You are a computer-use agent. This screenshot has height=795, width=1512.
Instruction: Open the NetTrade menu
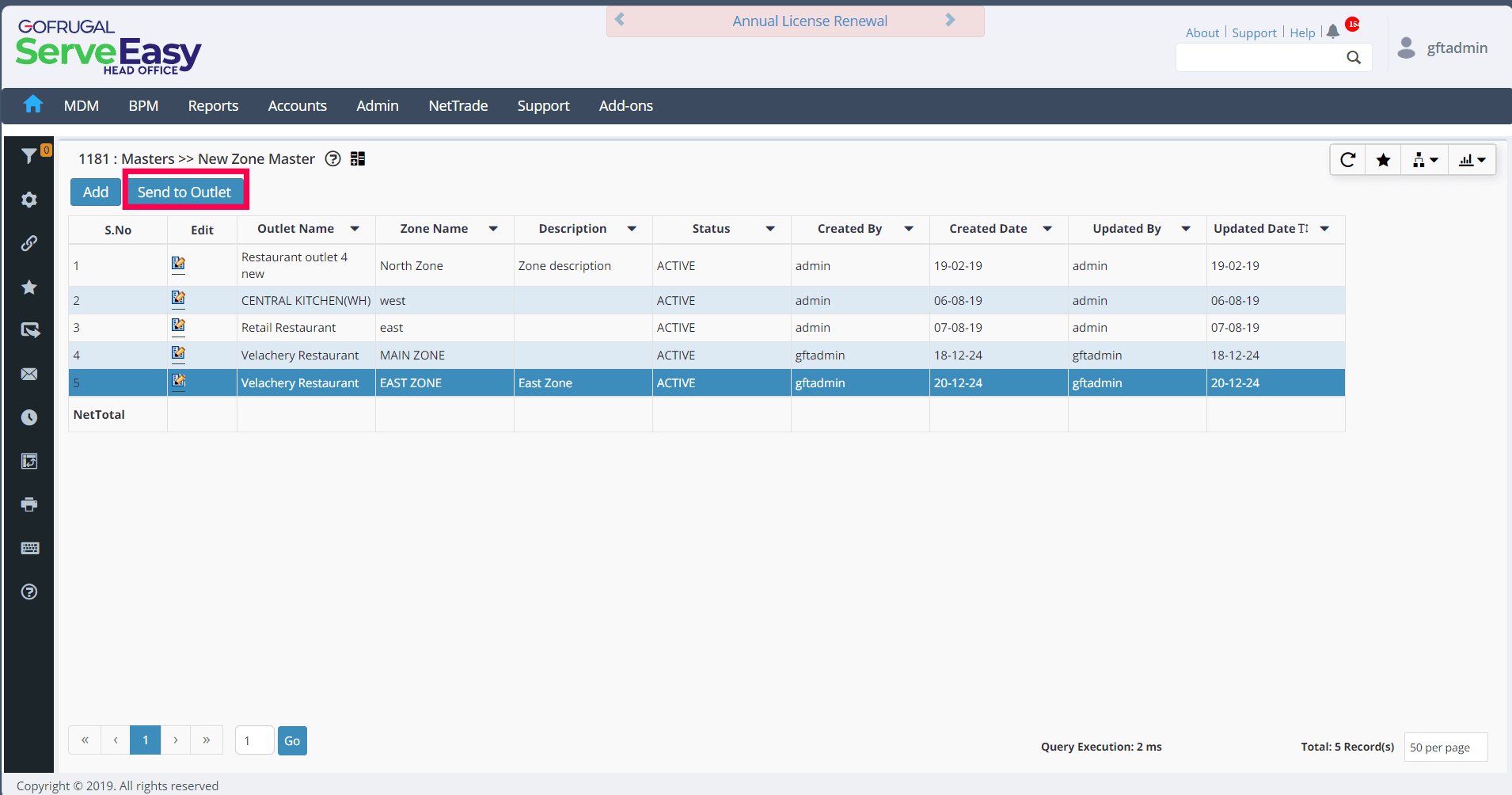coord(458,105)
